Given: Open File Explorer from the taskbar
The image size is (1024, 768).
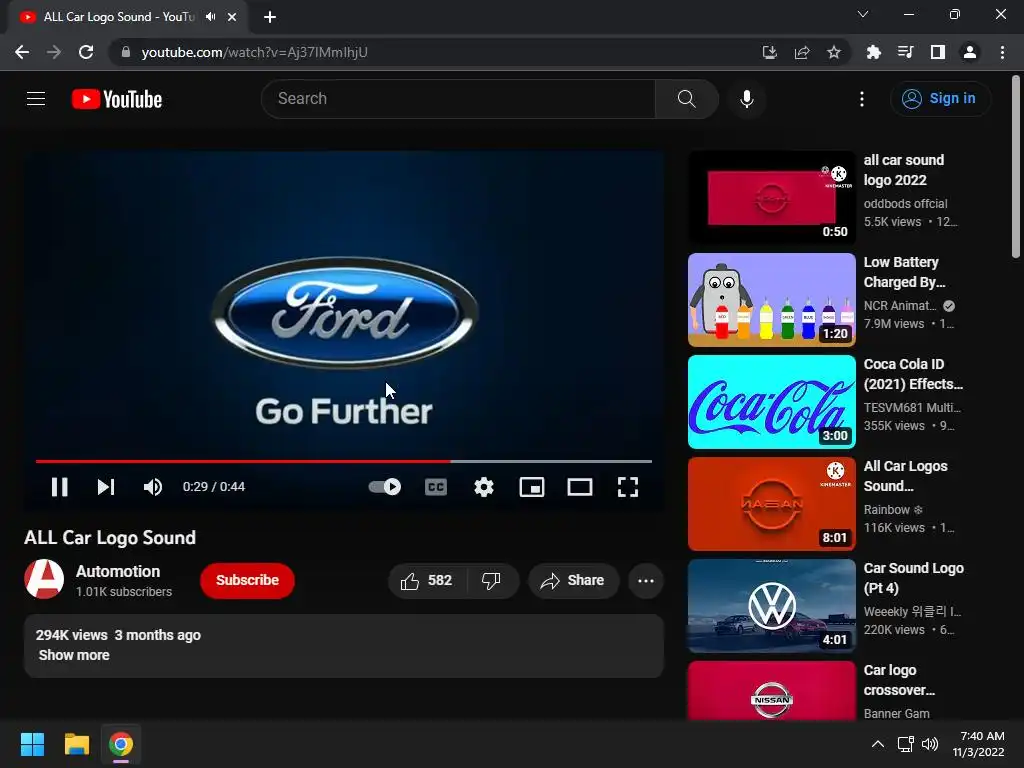Looking at the screenshot, I should 76,744.
